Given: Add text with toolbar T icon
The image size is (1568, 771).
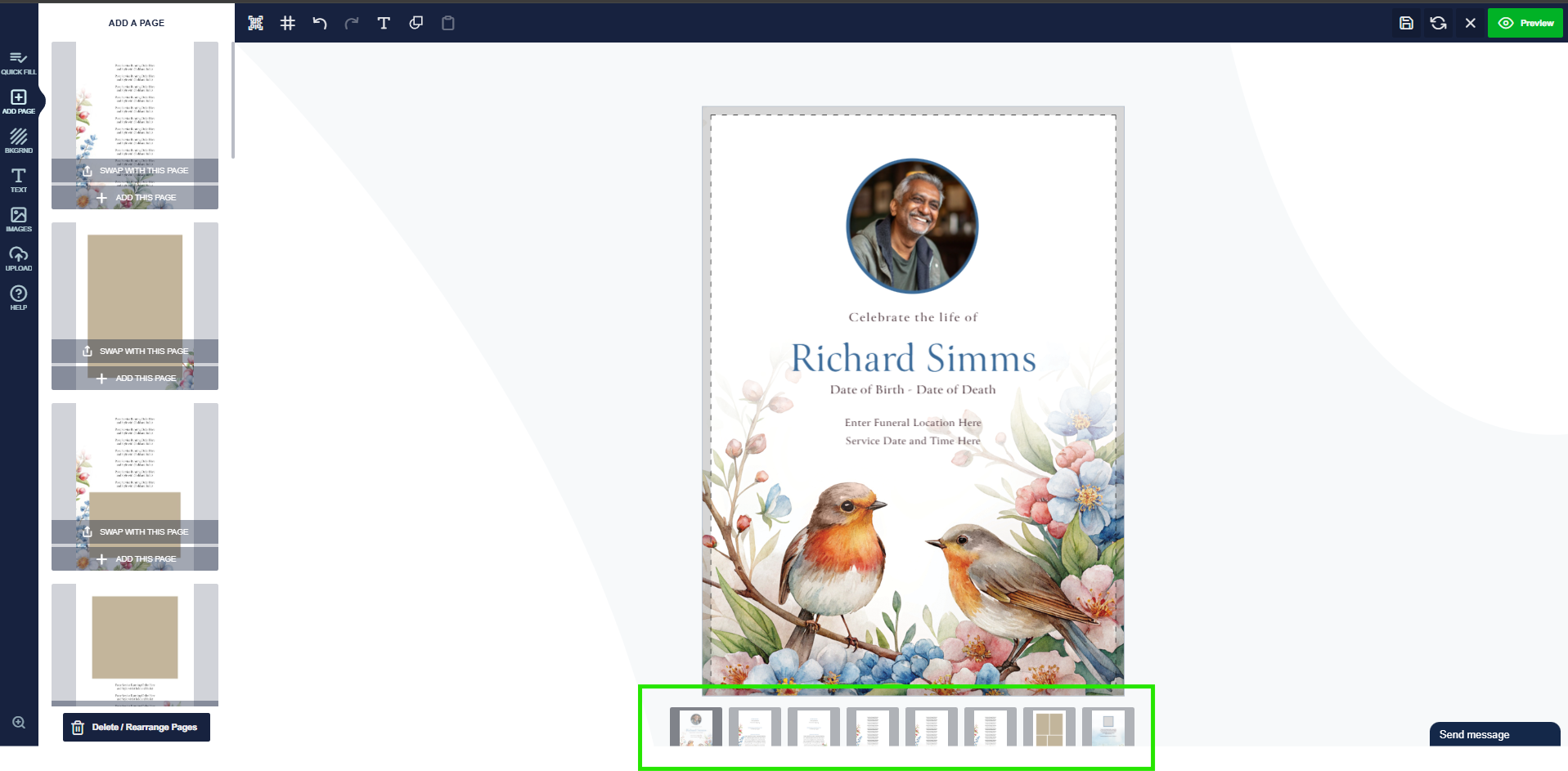Looking at the screenshot, I should click(384, 23).
